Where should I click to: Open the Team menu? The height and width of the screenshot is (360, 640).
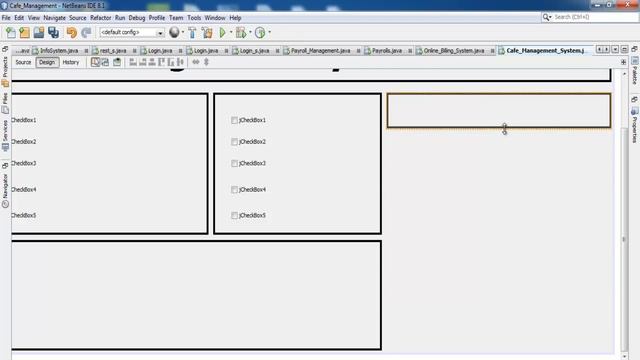[176, 18]
